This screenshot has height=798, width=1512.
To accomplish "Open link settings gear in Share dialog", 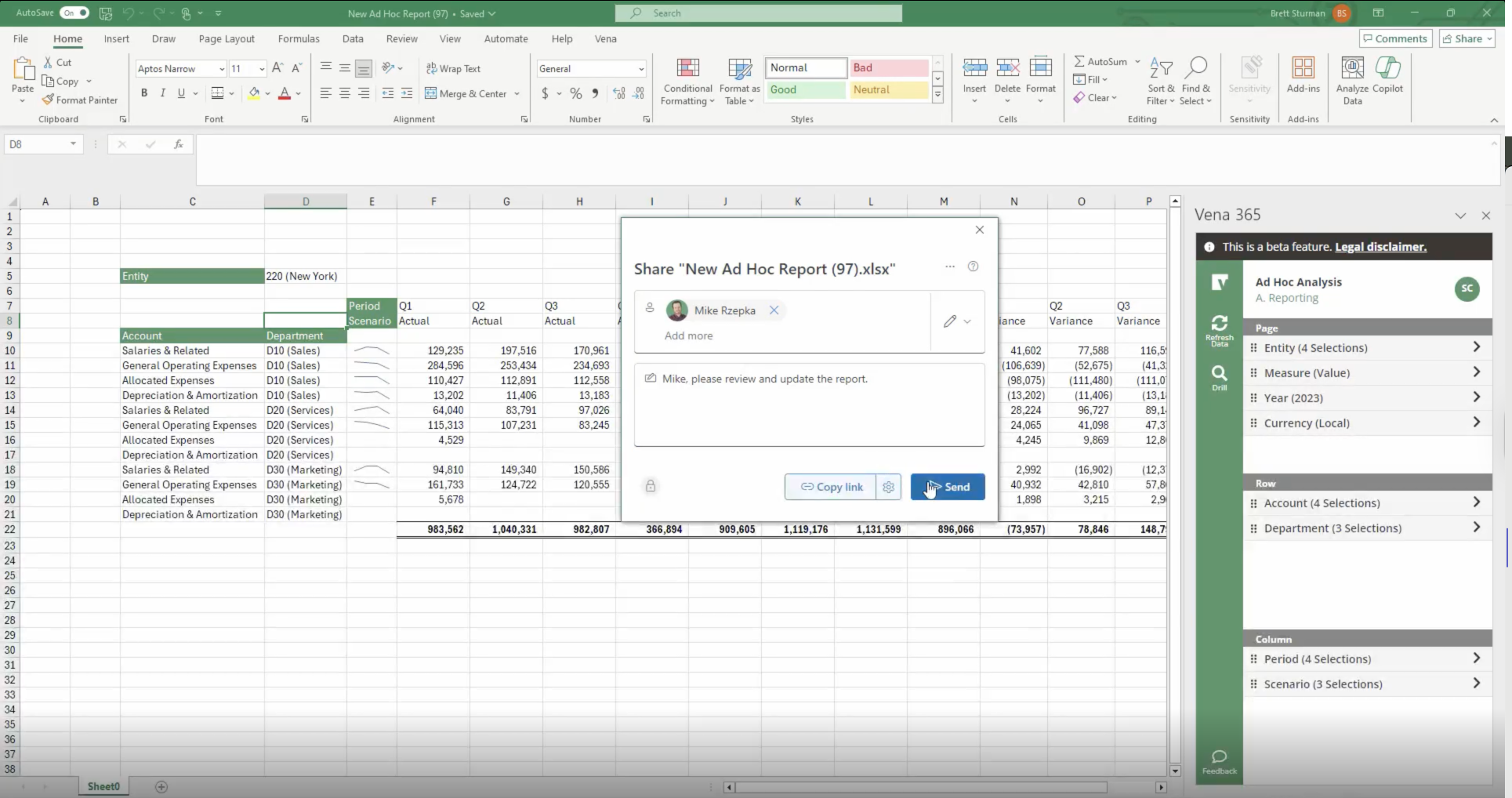I will 888,487.
